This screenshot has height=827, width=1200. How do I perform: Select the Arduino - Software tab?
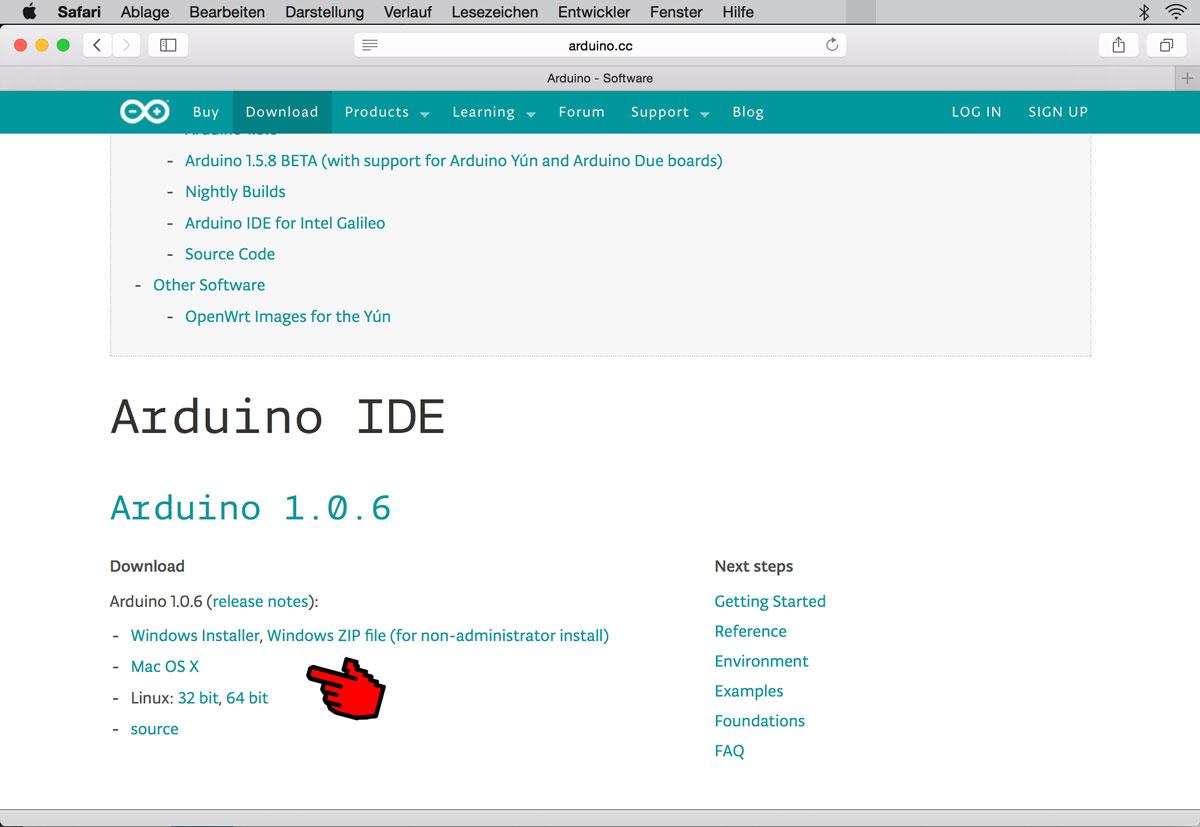[x=600, y=78]
